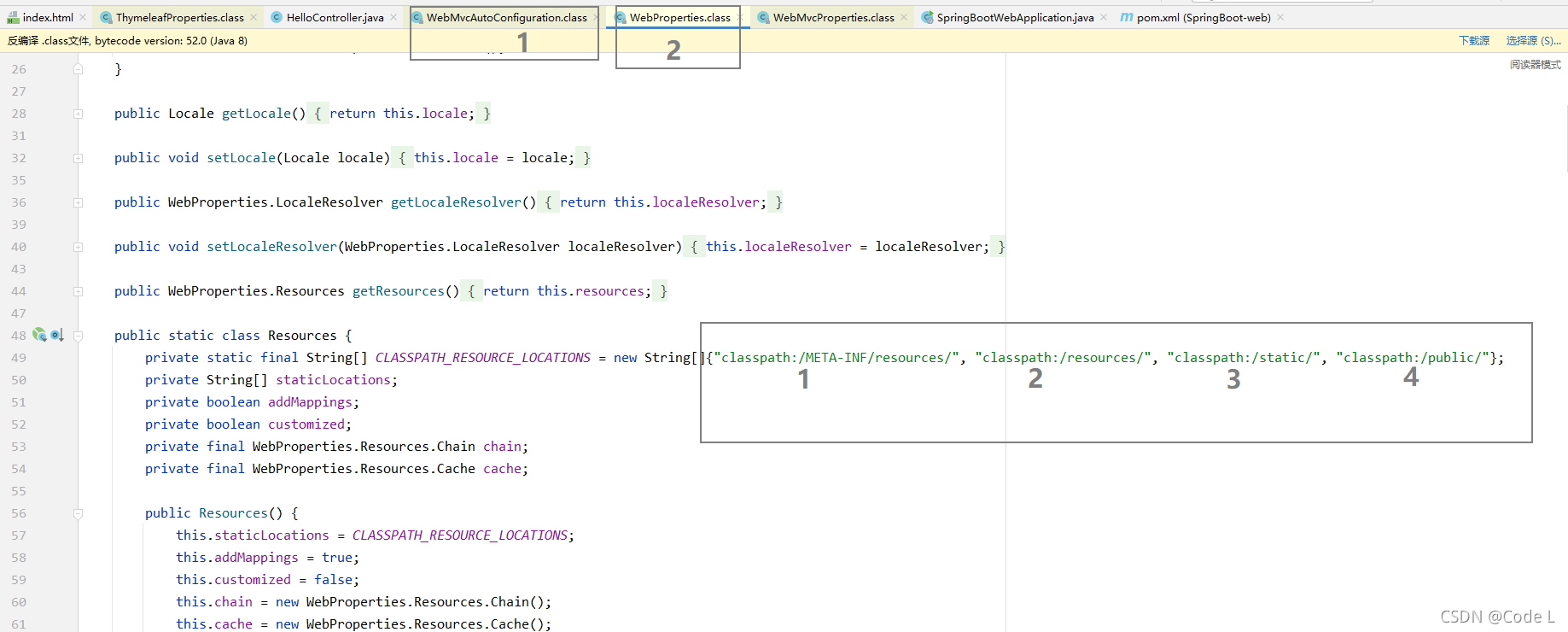
Task: Collapse the code block ending at line 26
Action: pos(78,69)
